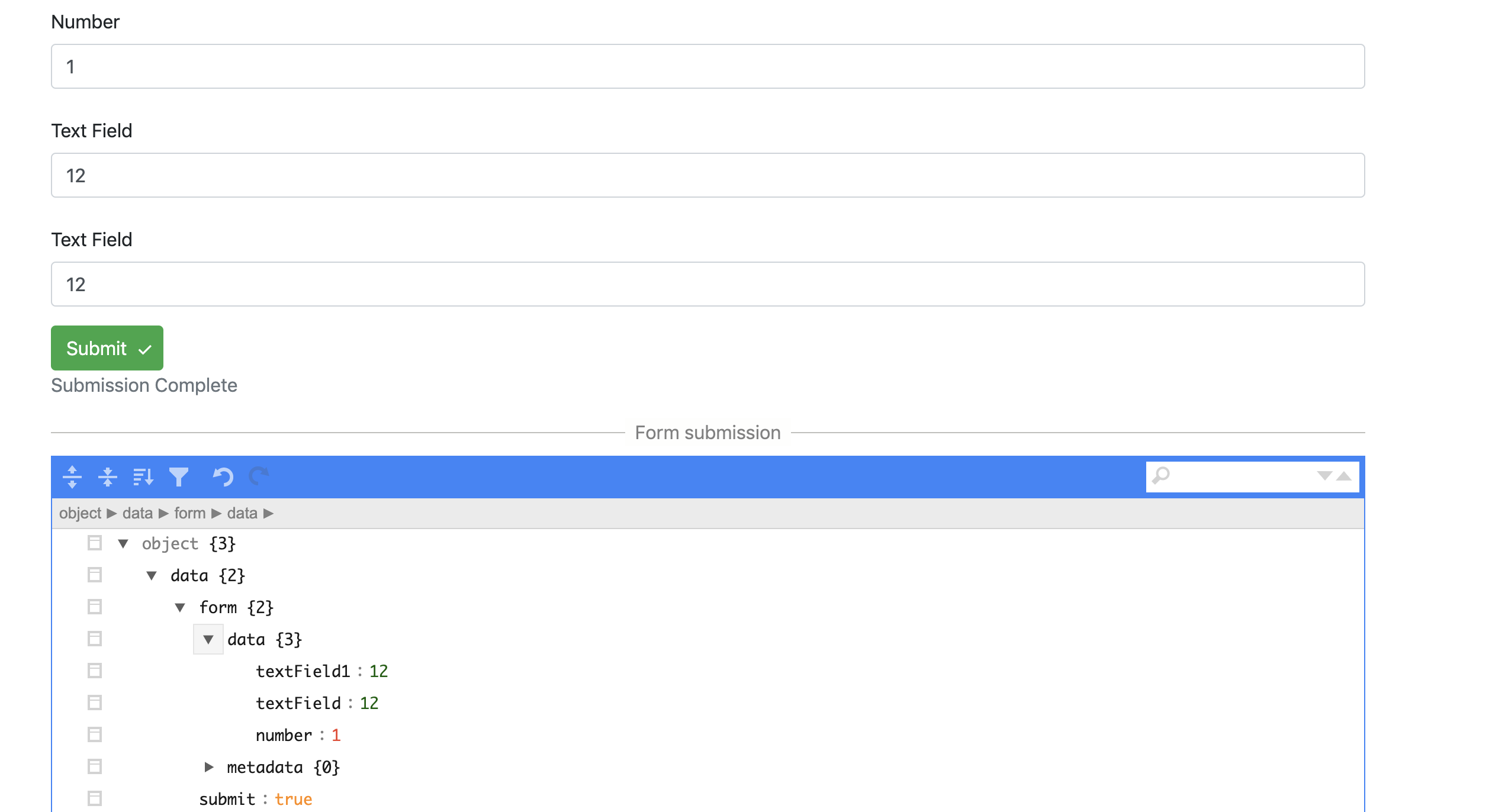Image resolution: width=1505 pixels, height=812 pixels.
Task: Click the undo icon in JSON viewer toolbar
Action: tap(223, 476)
